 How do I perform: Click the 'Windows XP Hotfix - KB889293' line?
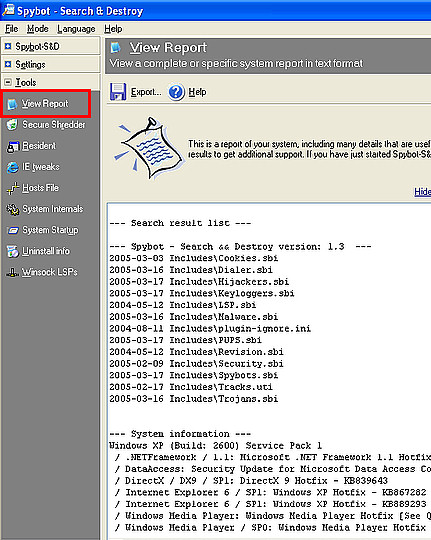click(x=270, y=504)
